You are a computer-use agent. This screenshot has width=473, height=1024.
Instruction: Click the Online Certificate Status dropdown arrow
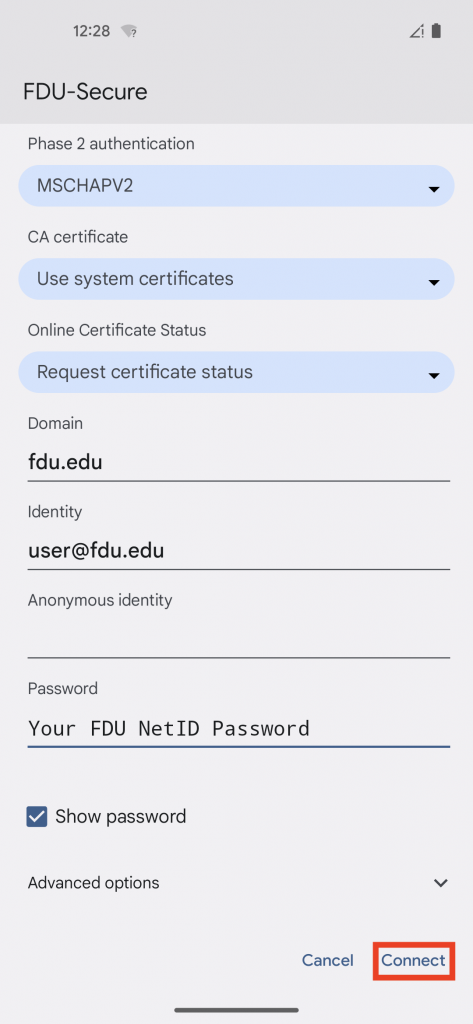click(433, 376)
